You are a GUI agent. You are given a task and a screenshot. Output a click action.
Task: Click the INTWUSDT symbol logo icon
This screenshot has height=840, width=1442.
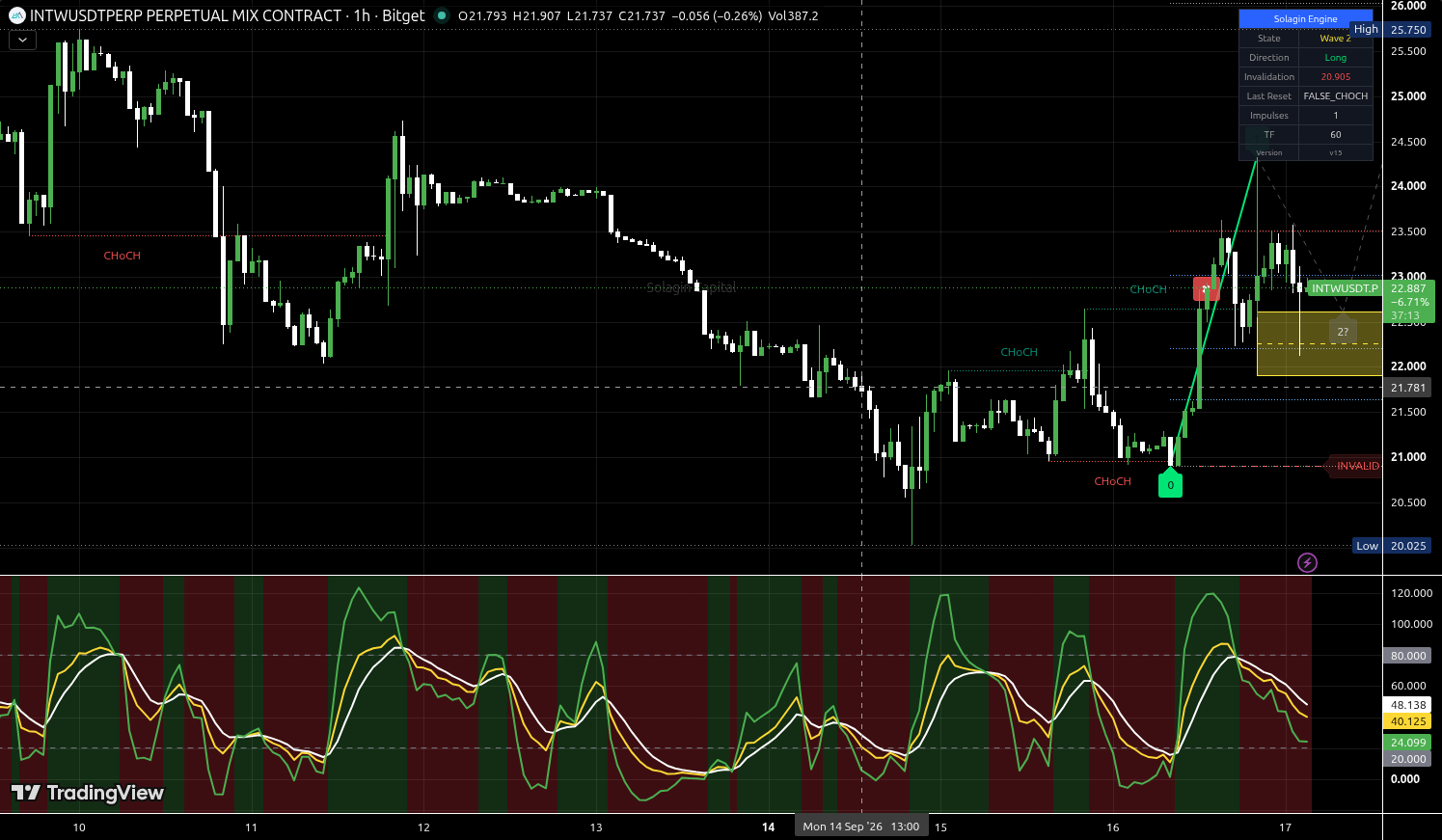click(17, 15)
